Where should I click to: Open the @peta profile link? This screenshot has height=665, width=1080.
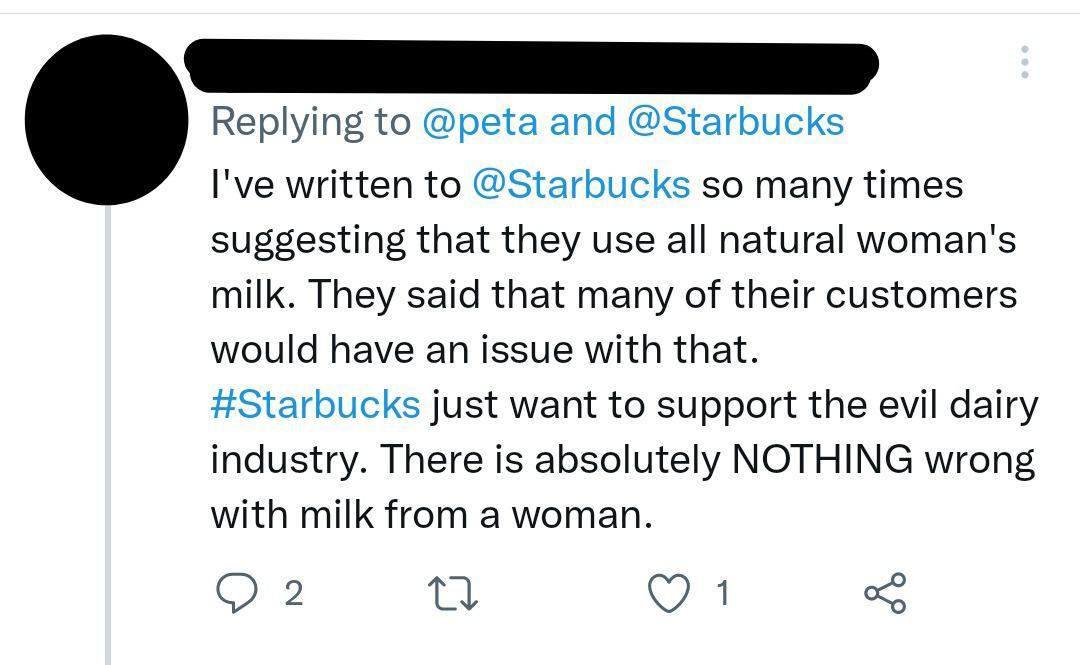tap(481, 122)
